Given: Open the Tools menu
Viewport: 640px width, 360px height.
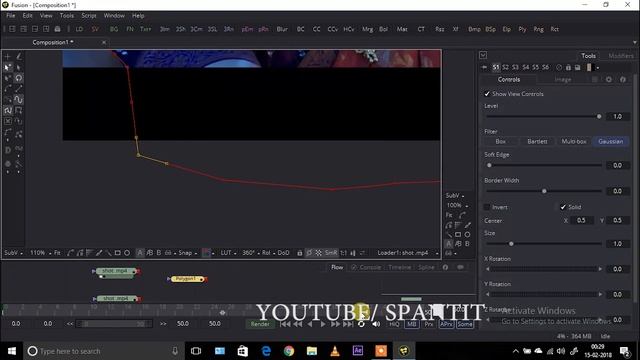Looking at the screenshot, I should point(67,16).
